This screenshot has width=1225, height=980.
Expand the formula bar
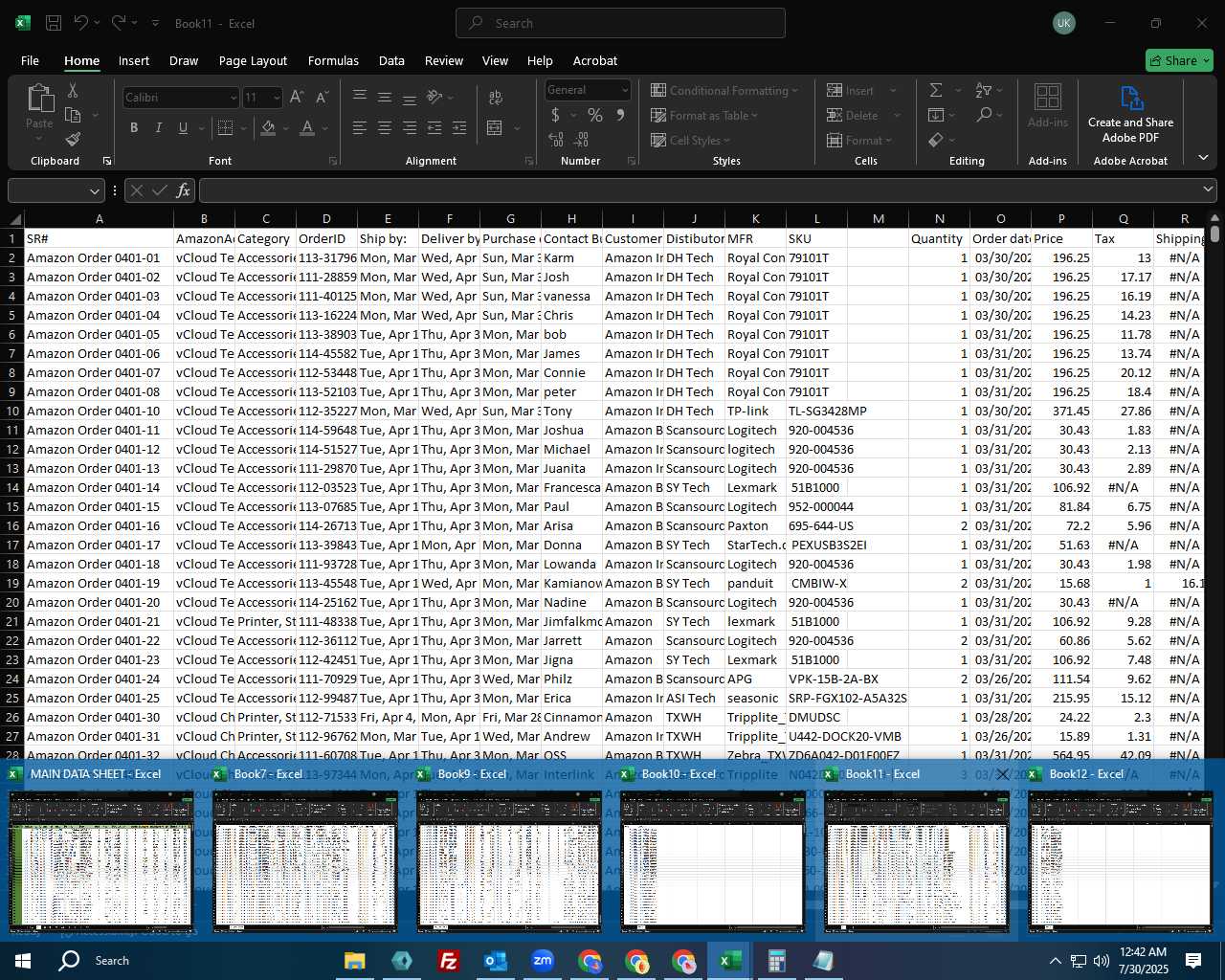(1208, 189)
